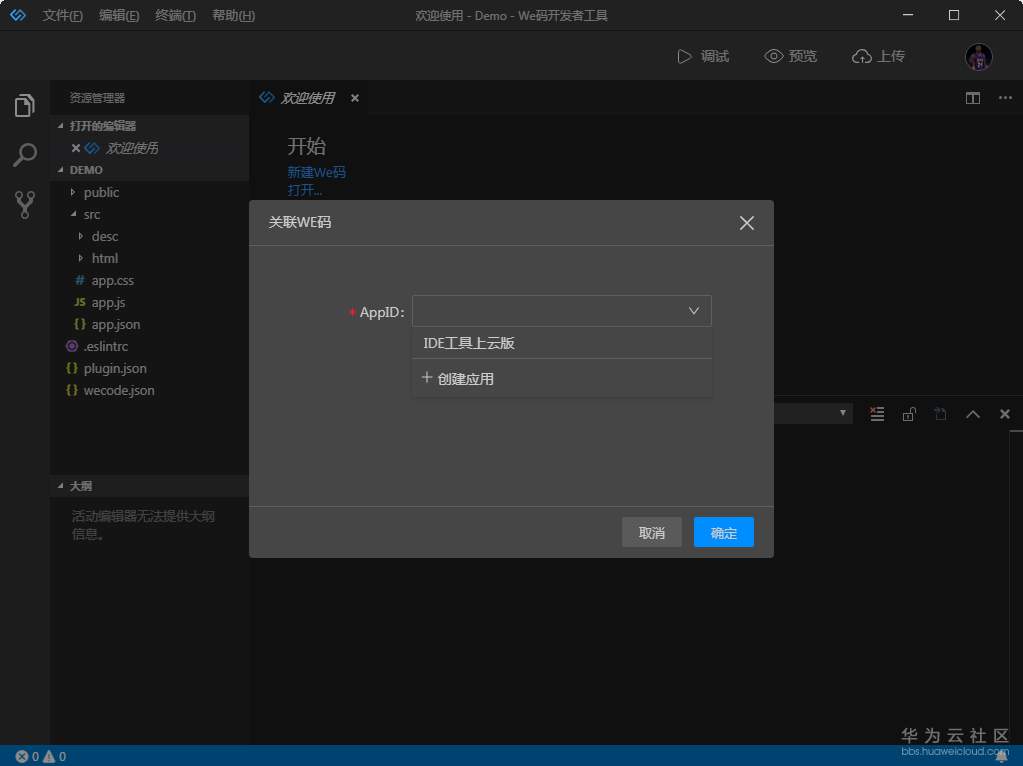This screenshot has width=1023, height=766.
Task: Close 欢迎使用 in open editors list
Action: [x=76, y=148]
